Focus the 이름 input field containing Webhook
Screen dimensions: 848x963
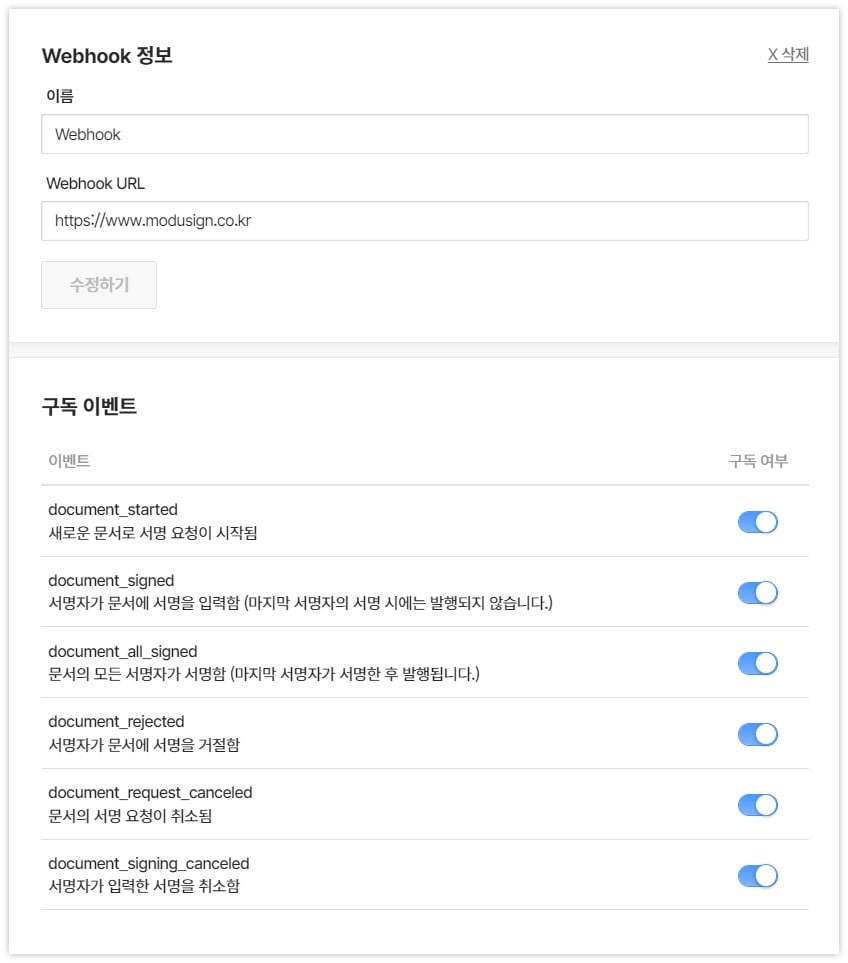[x=424, y=134]
